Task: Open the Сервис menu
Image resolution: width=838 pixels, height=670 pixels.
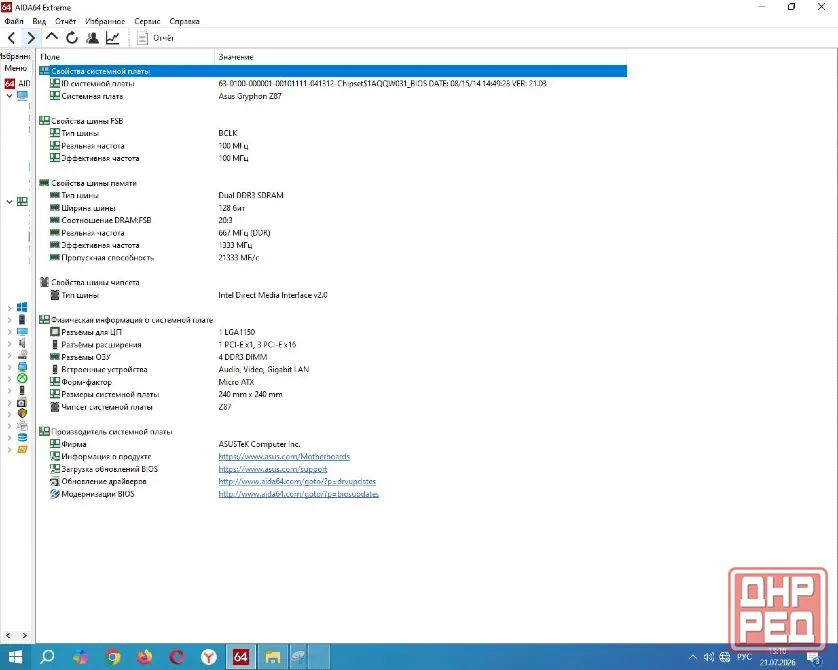Action: click(147, 21)
